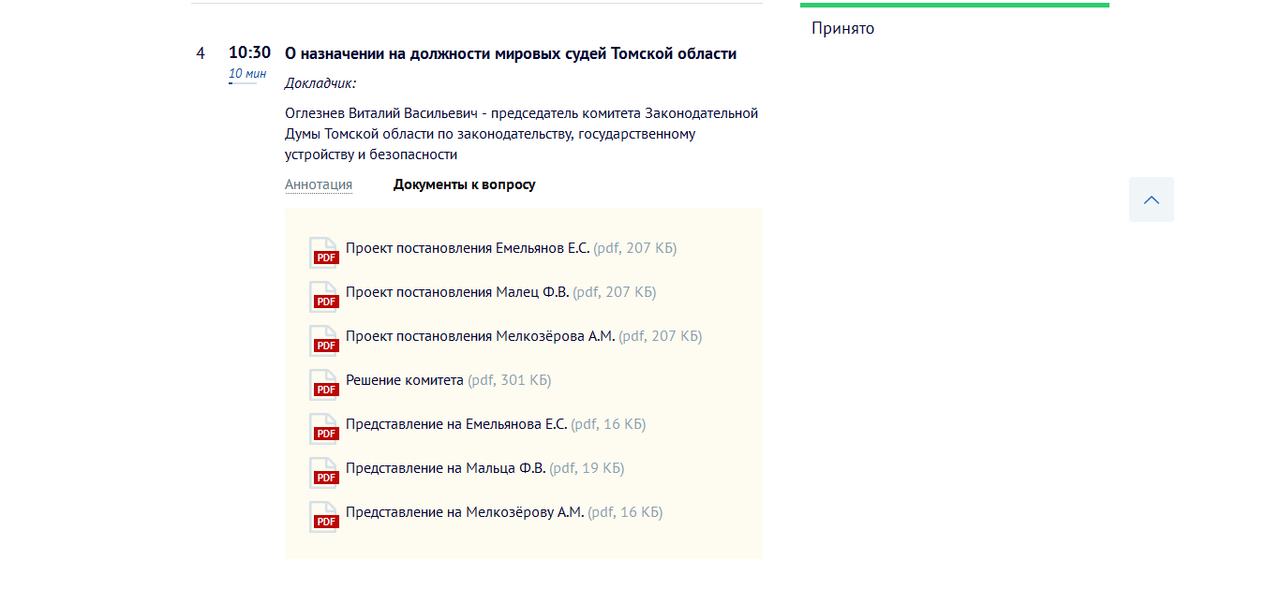
Task: Click the Принято status text
Action: pos(843,28)
